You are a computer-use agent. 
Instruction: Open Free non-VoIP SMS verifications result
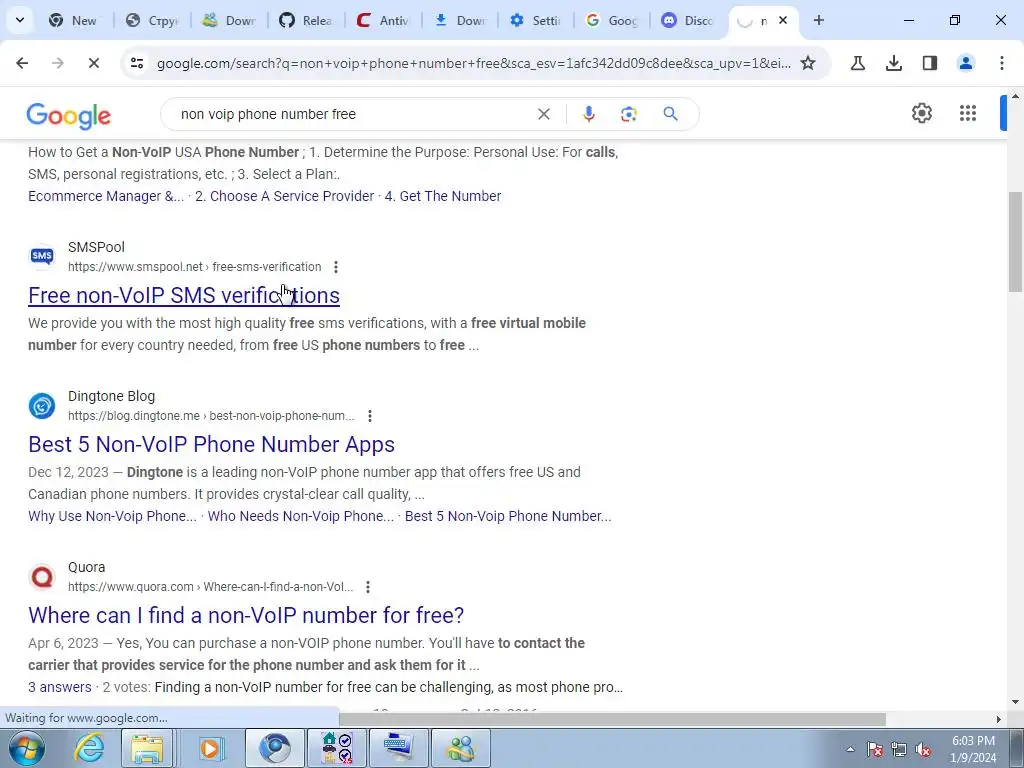click(184, 295)
